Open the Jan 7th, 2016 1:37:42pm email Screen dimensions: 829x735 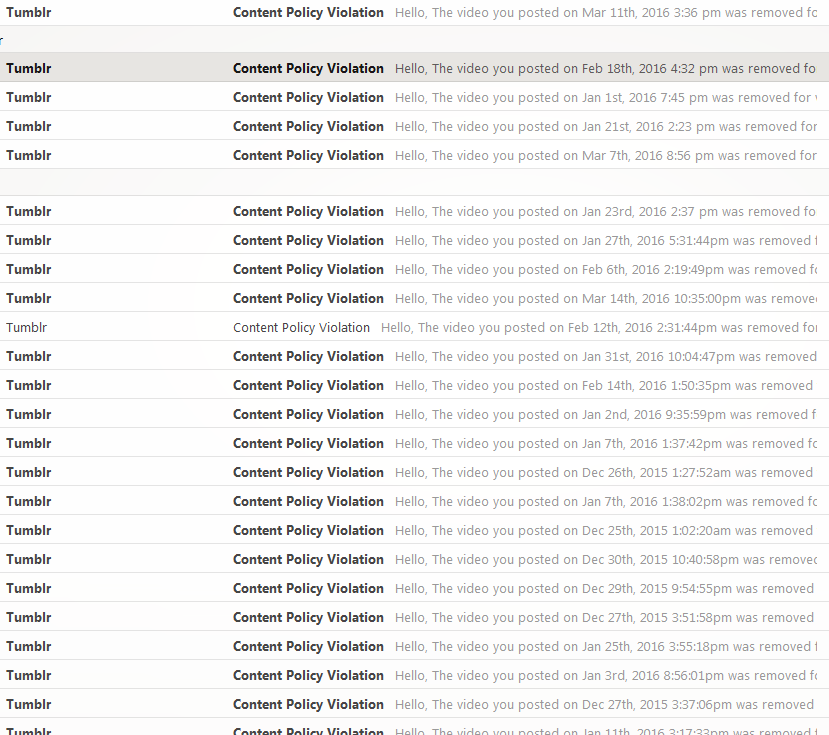click(414, 443)
